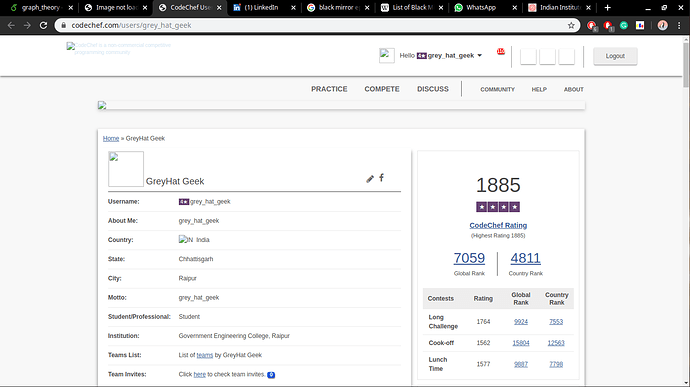This screenshot has width=690, height=387.
Task: Click the Government Engineering College, Raipur text
Action: tap(234, 336)
